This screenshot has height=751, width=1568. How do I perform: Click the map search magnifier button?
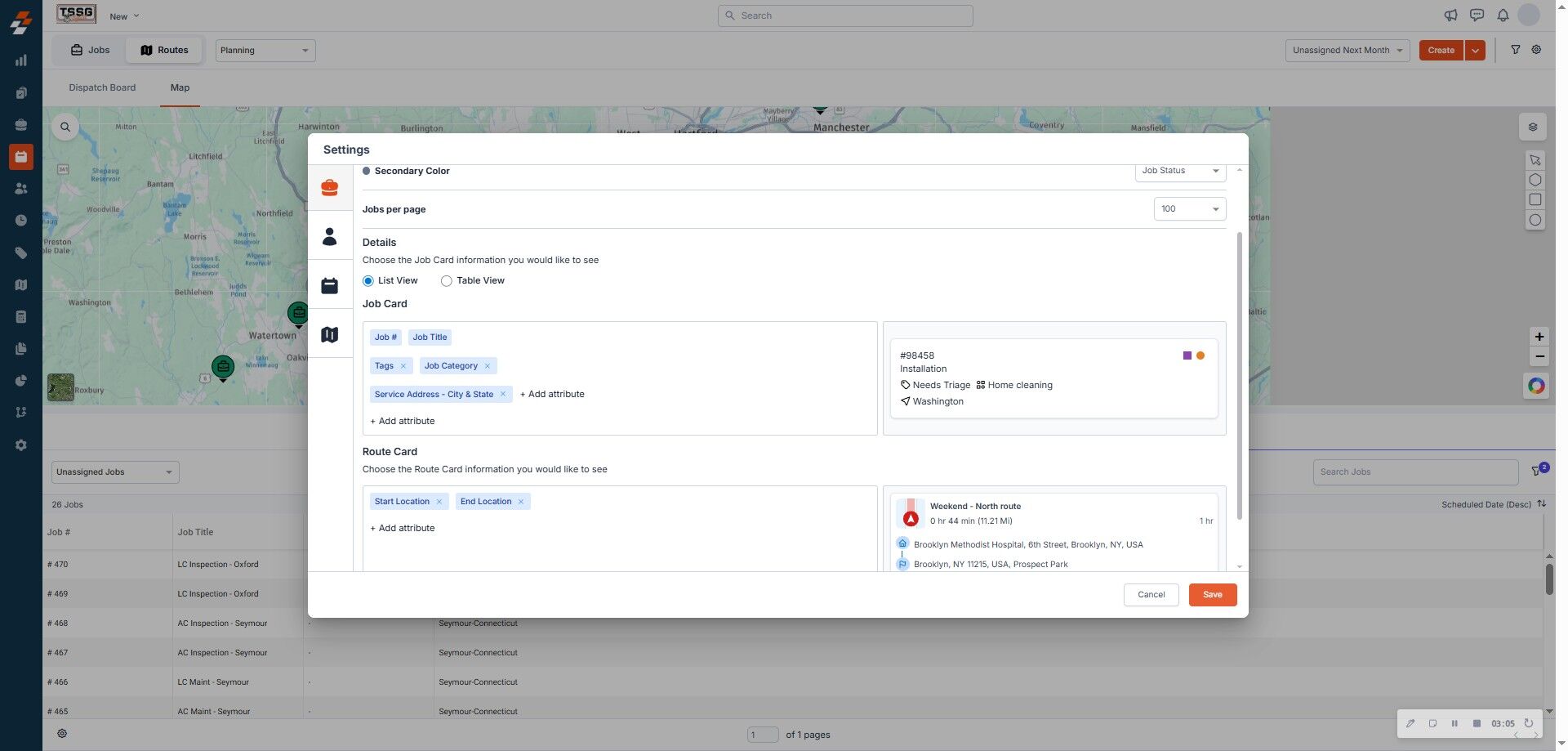65,127
